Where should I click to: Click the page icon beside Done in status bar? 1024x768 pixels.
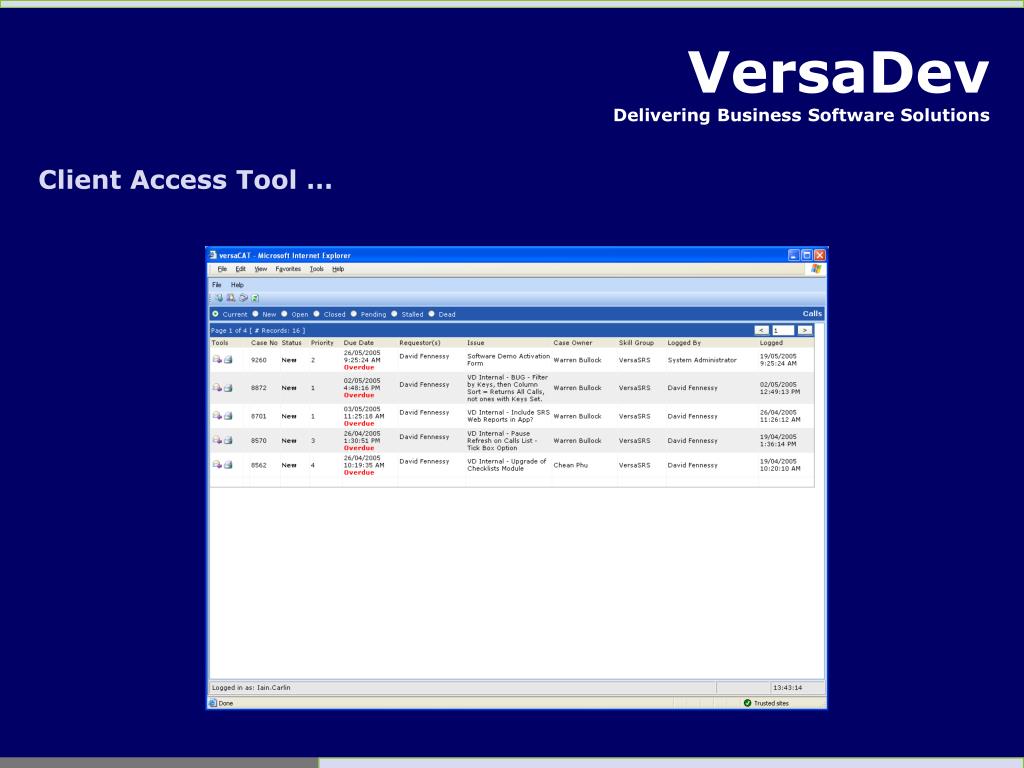(212, 703)
